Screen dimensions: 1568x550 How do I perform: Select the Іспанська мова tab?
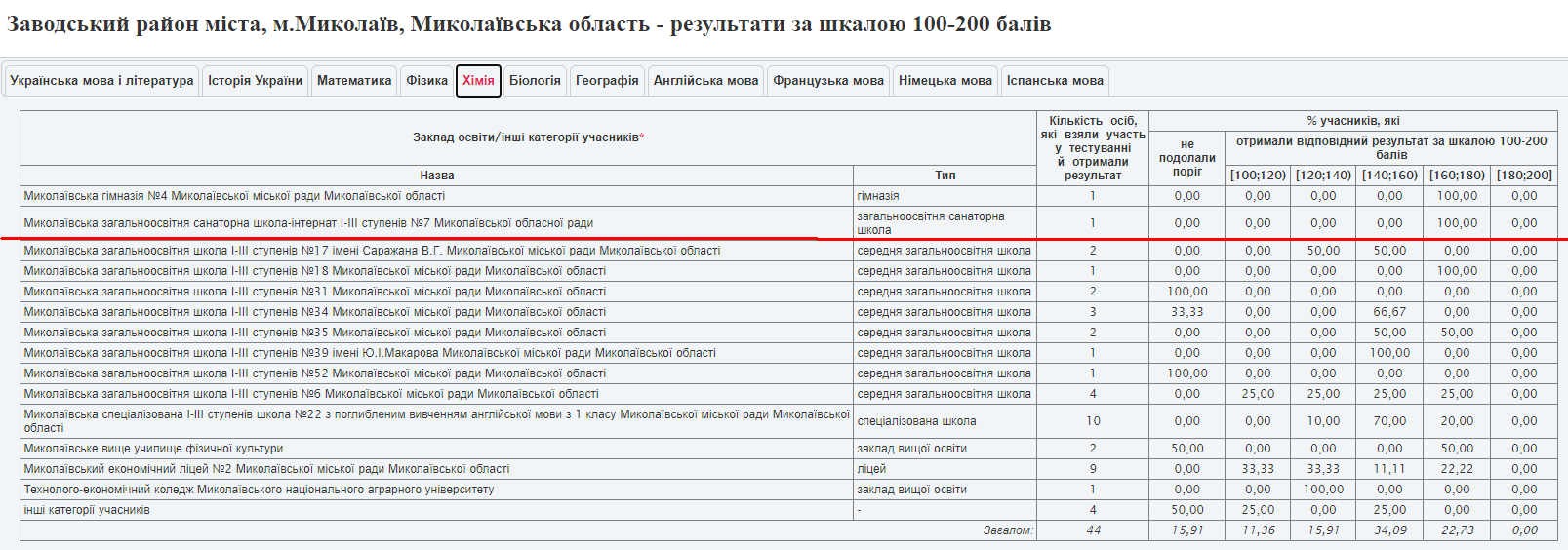click(1055, 81)
